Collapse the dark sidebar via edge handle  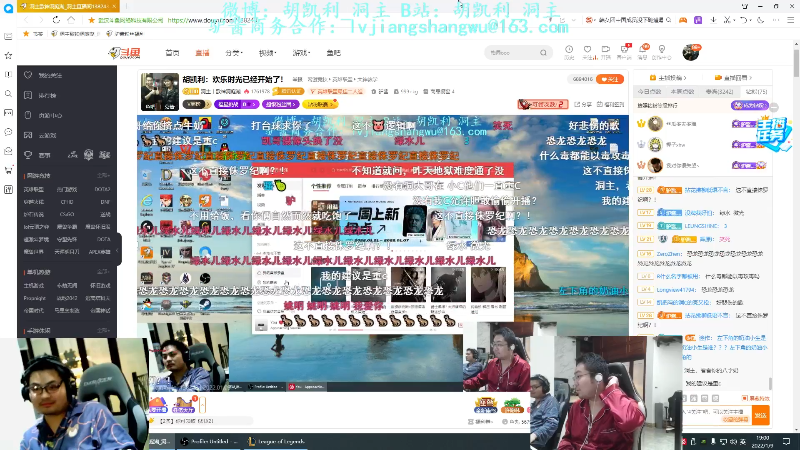[118, 250]
